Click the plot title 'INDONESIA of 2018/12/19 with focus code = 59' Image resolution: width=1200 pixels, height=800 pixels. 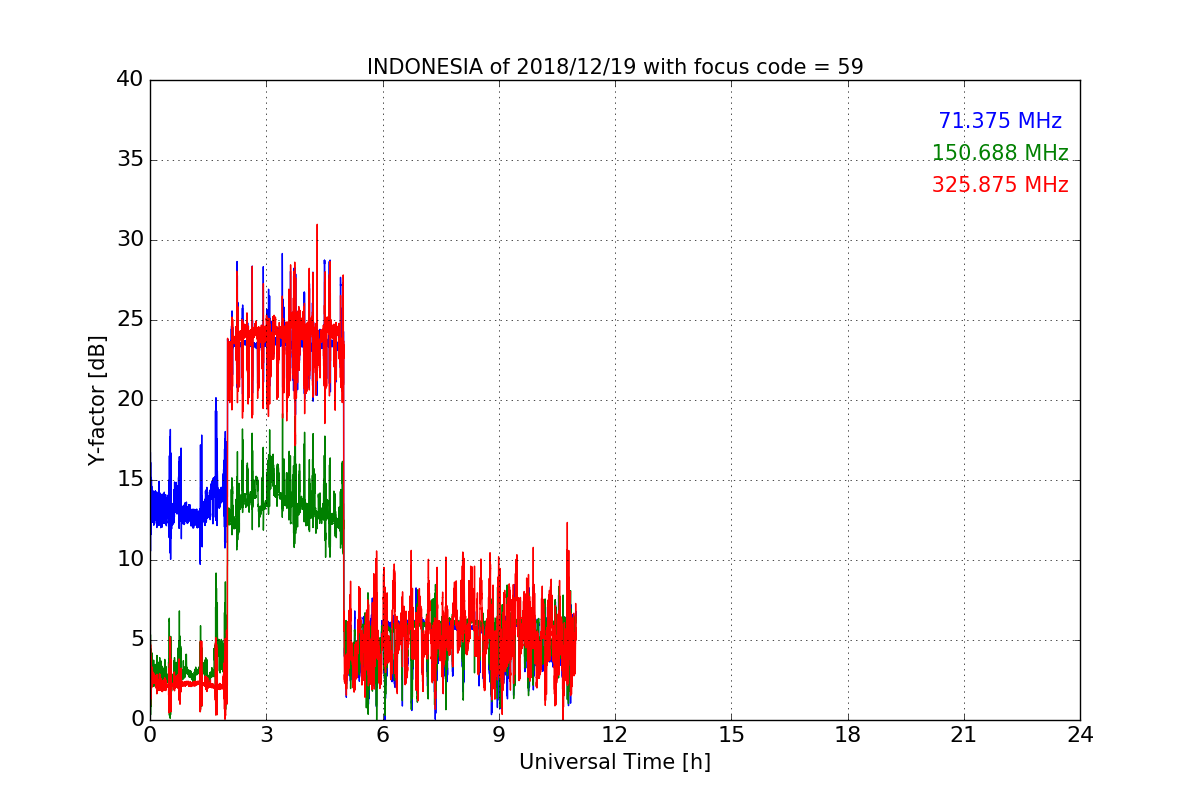[615, 67]
